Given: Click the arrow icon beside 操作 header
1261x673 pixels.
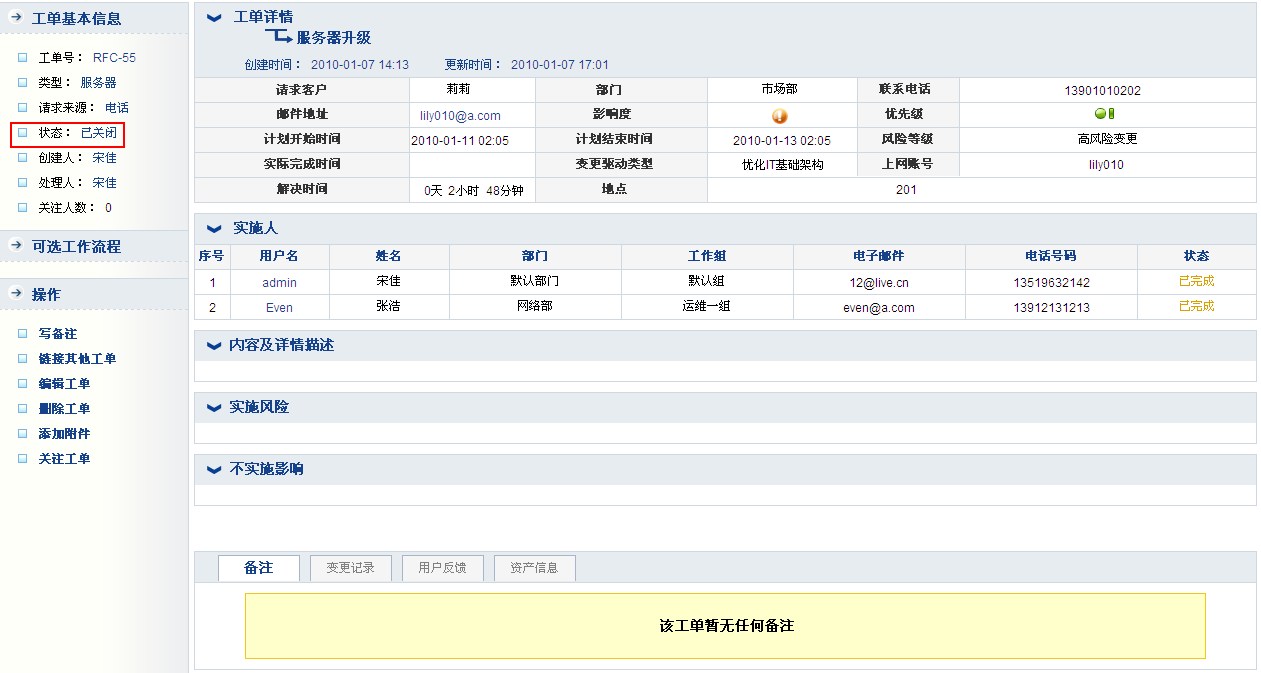Looking at the screenshot, I should tap(15, 294).
